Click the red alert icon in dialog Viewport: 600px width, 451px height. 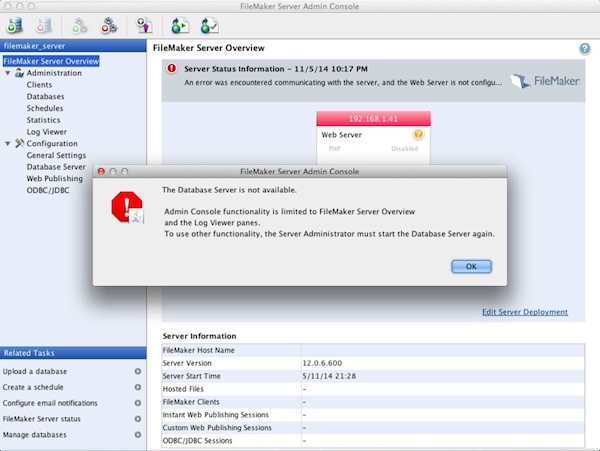[127, 207]
